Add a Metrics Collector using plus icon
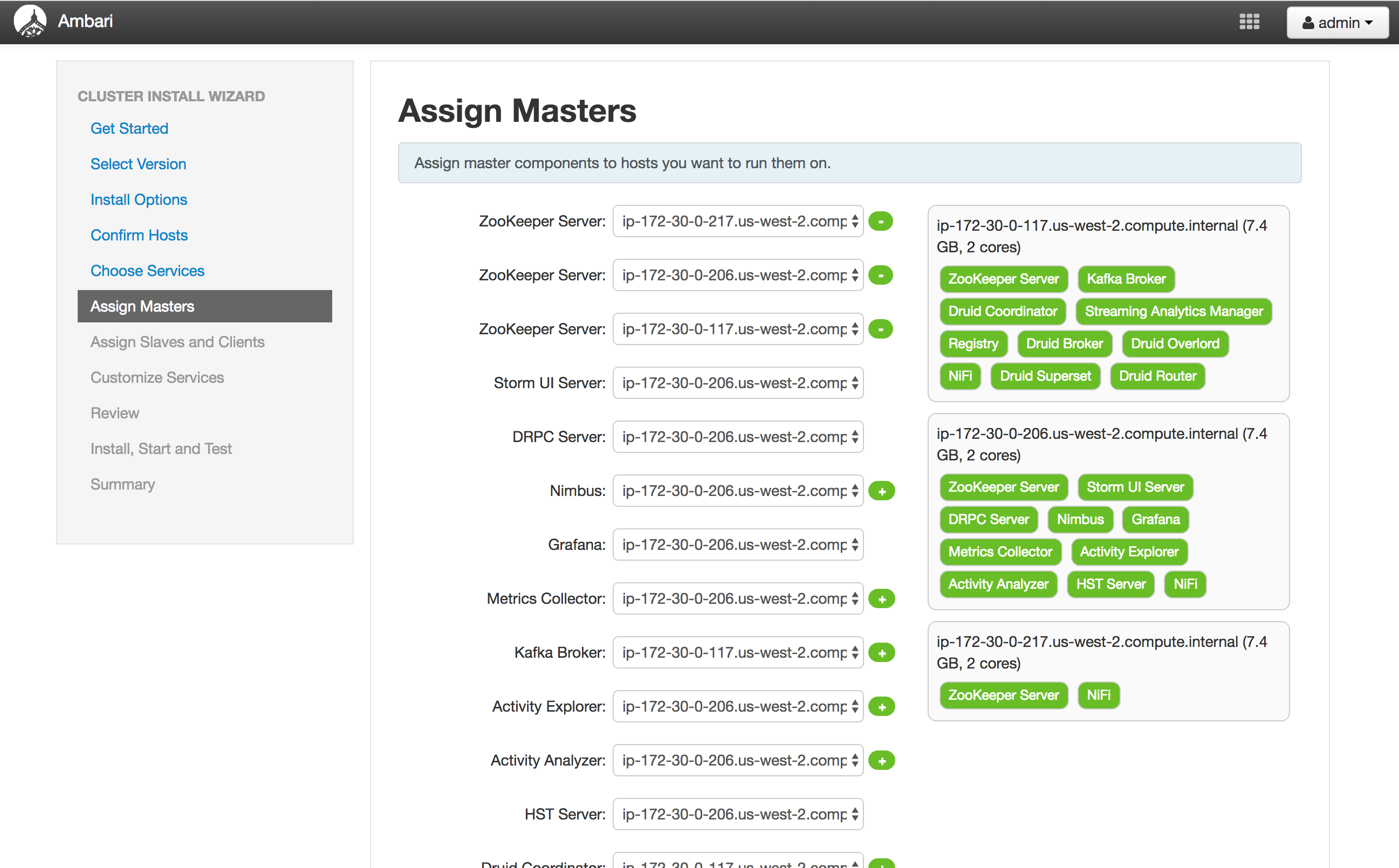 point(882,599)
